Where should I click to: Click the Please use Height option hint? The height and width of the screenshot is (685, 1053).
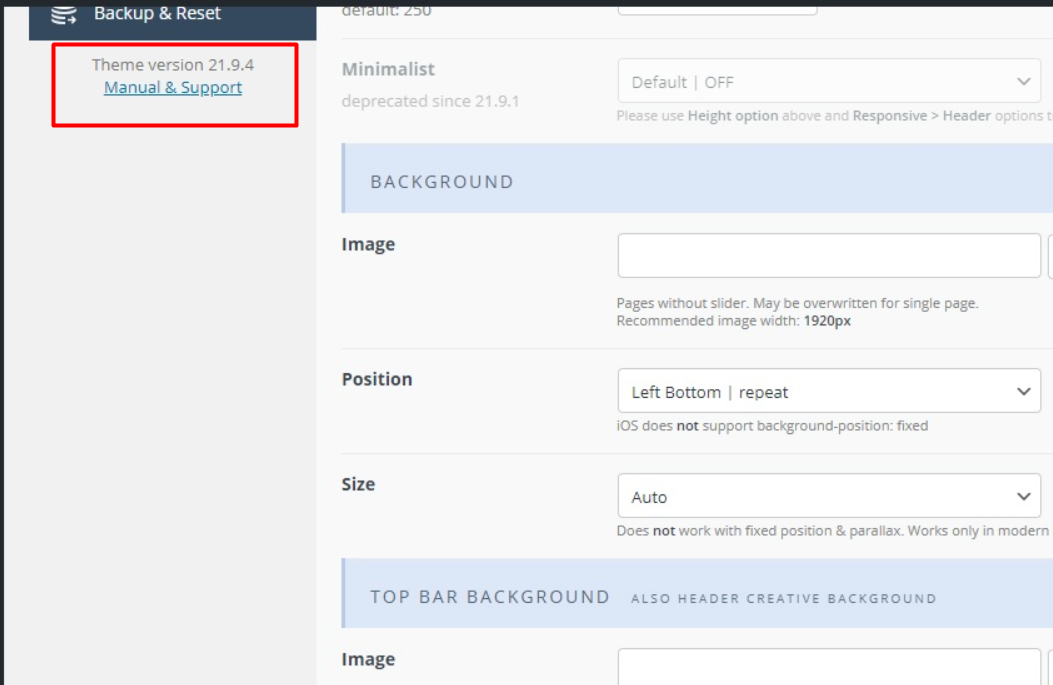pos(834,116)
